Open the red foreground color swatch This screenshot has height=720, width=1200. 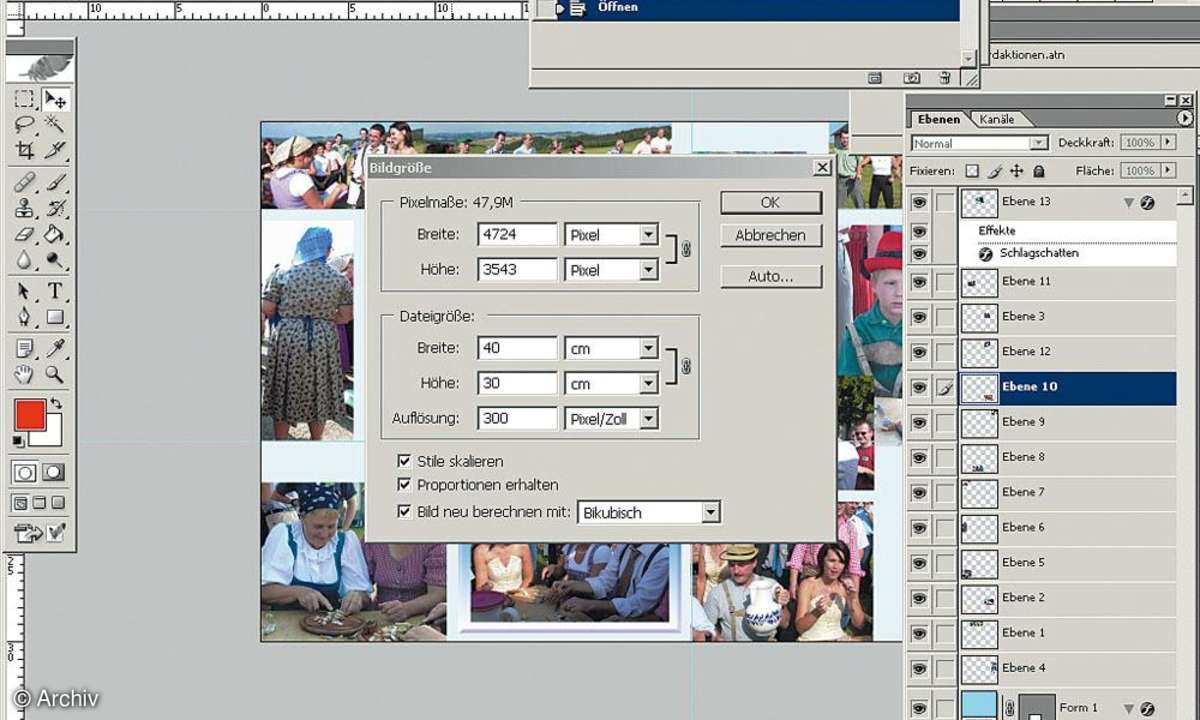(x=29, y=414)
